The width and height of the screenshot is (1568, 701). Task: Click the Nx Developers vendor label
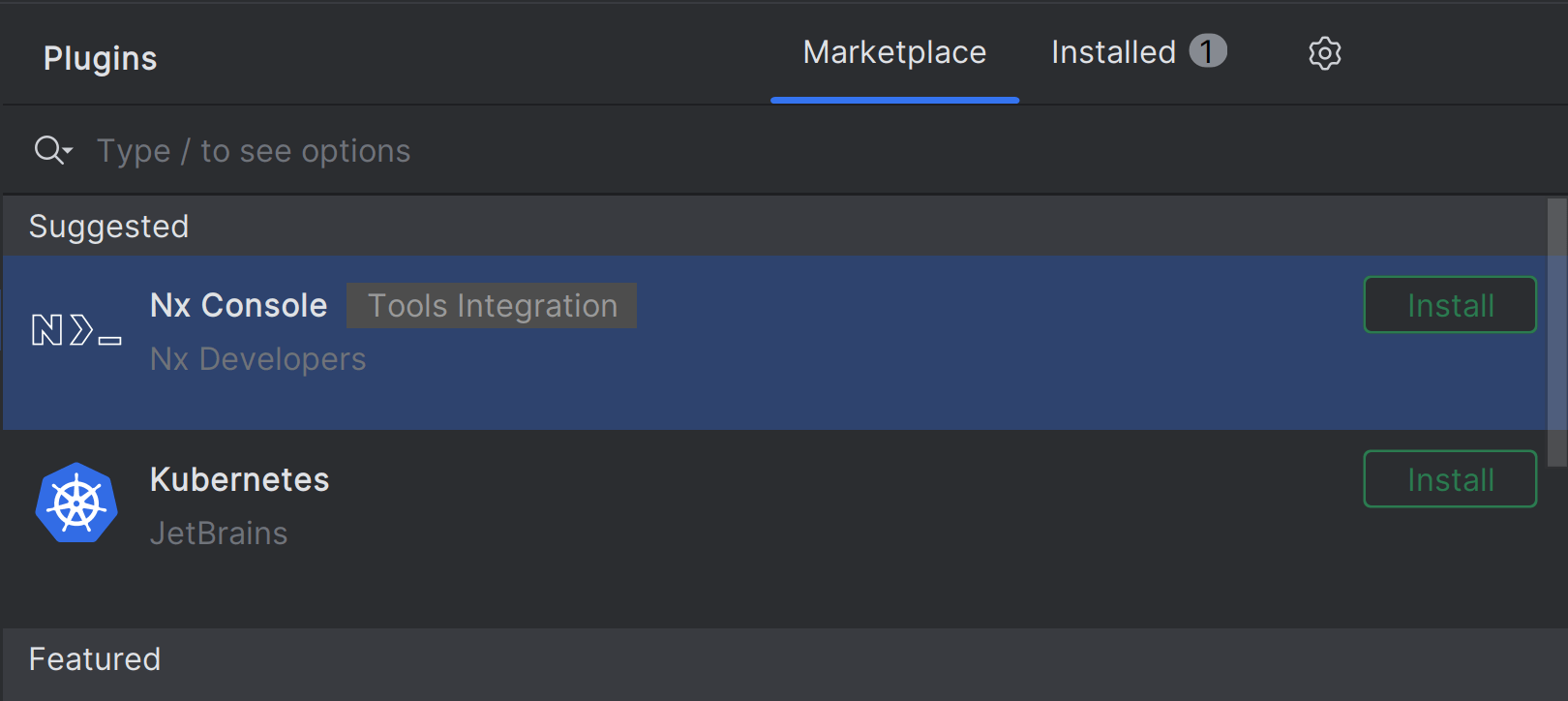coord(258,359)
